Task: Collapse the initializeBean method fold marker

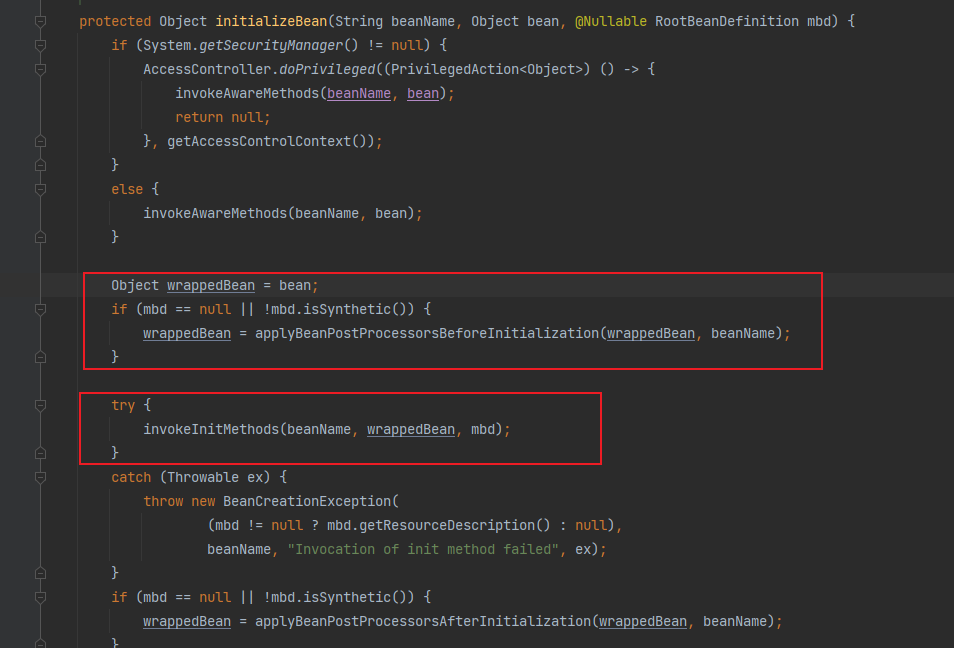Action: pyautogui.click(x=41, y=21)
